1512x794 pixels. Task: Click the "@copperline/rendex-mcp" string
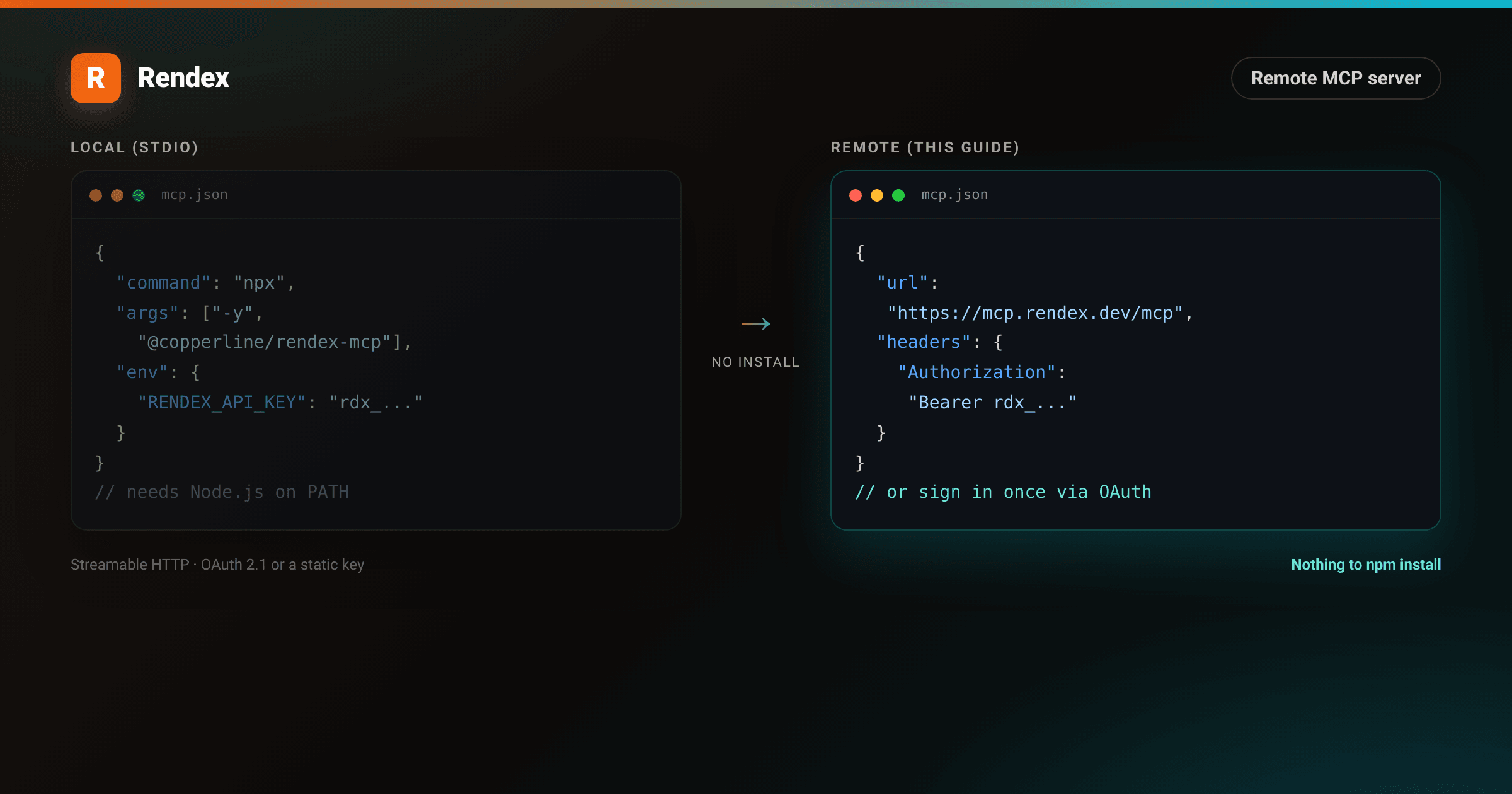tap(265, 342)
